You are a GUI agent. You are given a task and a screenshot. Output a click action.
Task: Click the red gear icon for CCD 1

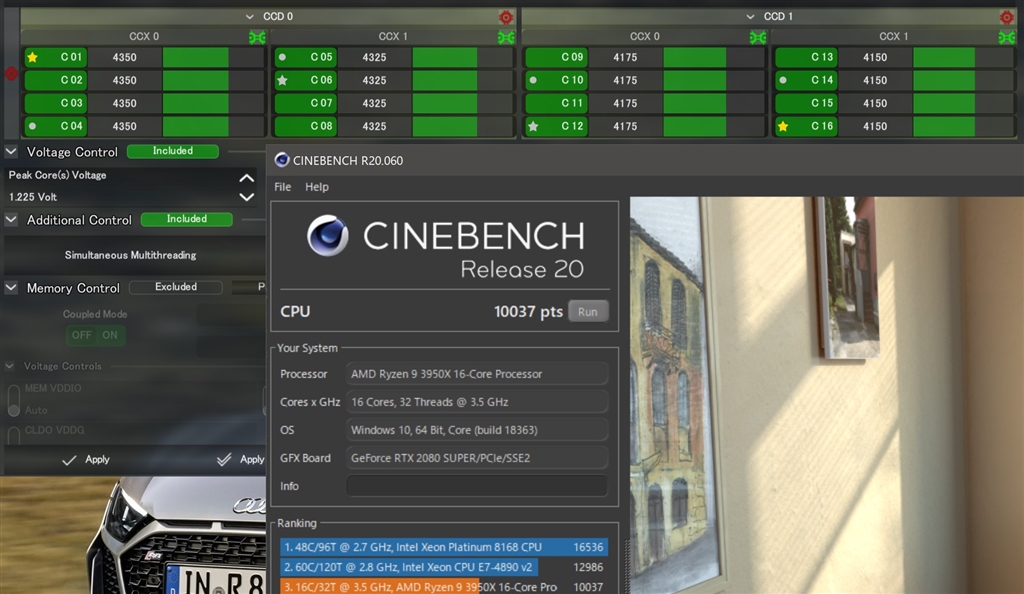click(x=1006, y=17)
